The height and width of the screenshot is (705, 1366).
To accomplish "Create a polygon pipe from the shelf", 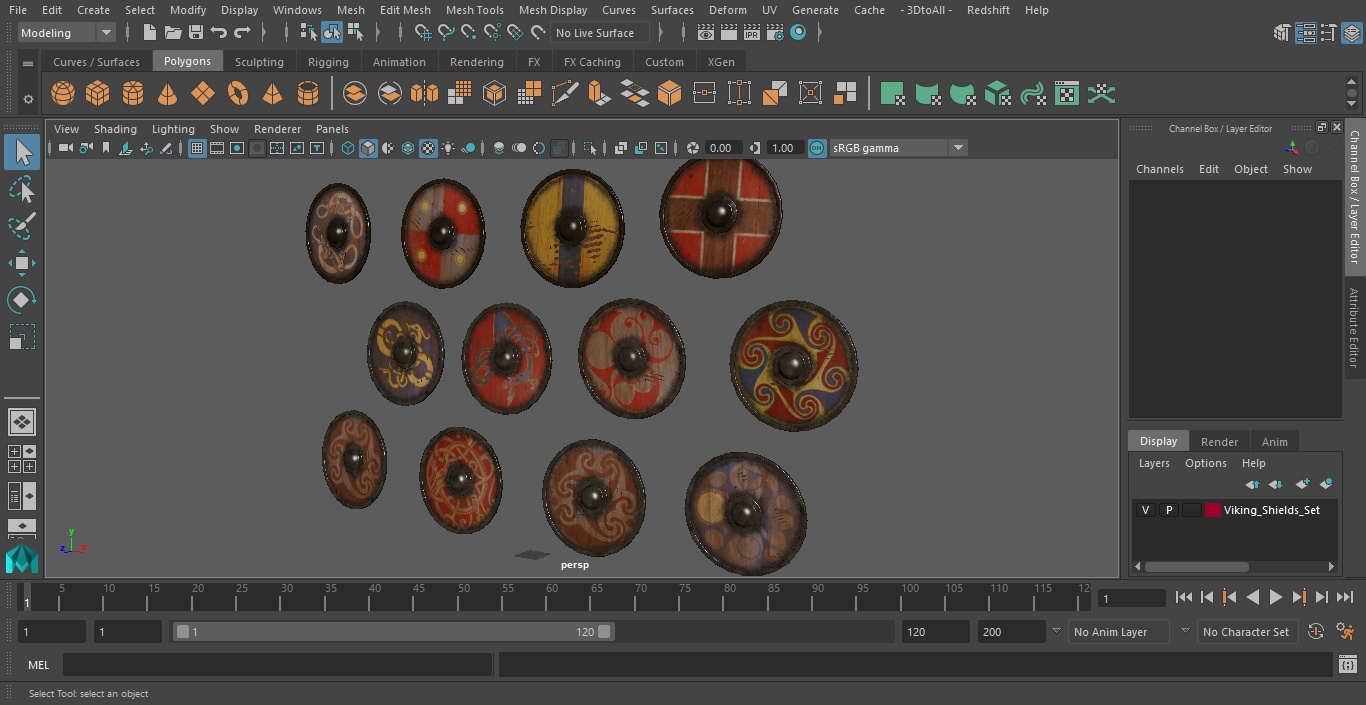I will tap(308, 94).
